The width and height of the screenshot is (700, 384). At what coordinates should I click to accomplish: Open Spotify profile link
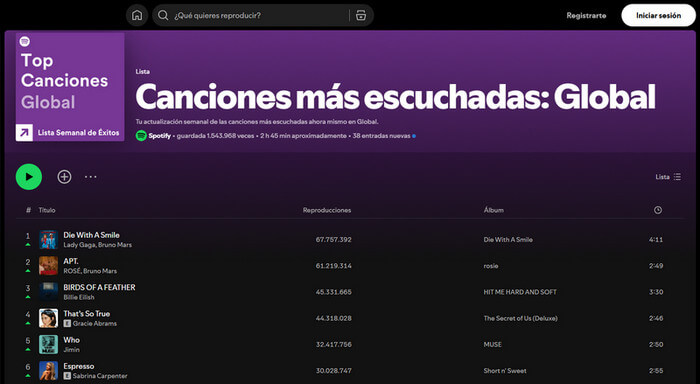(159, 136)
